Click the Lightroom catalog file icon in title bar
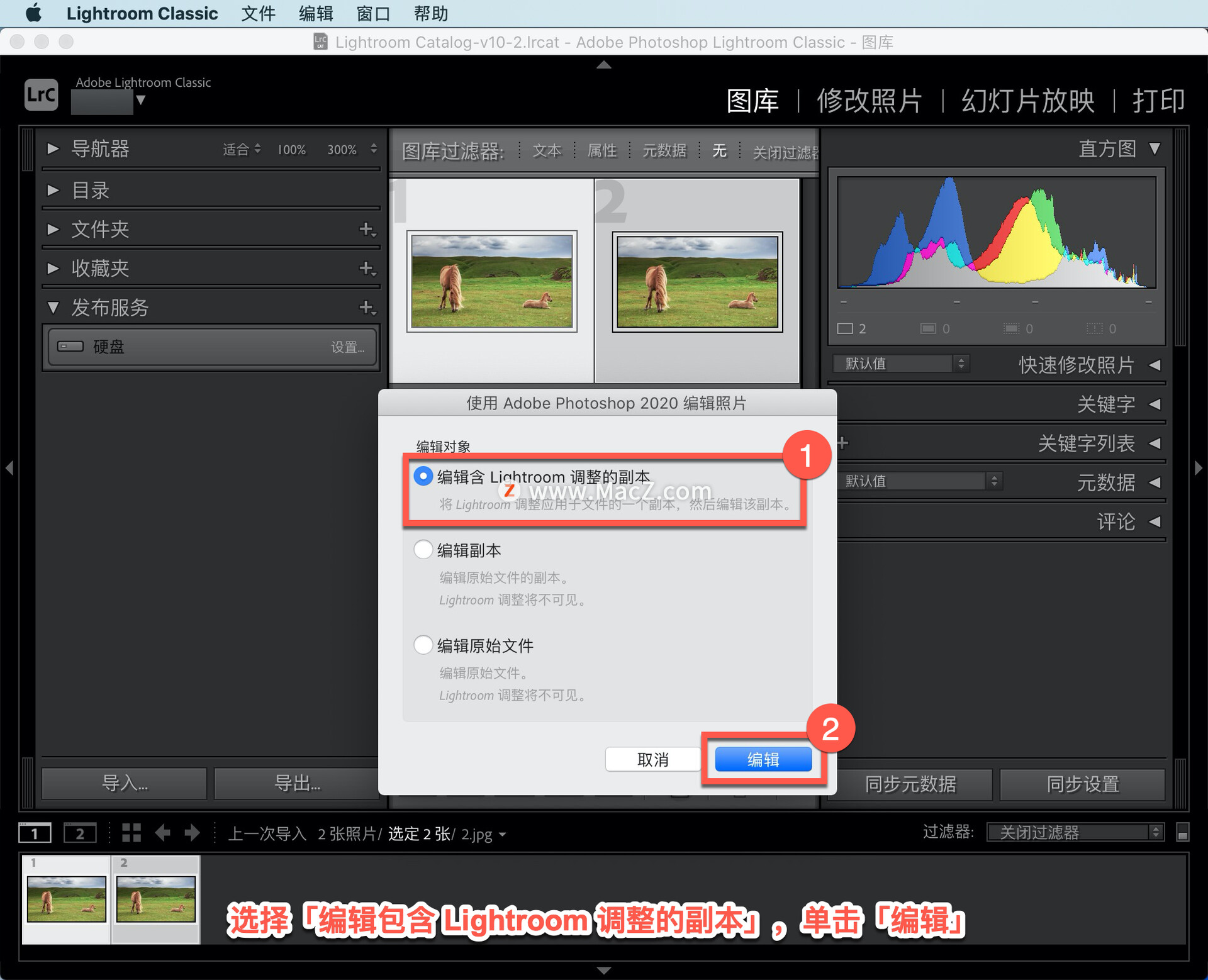This screenshot has height=980, width=1208. [x=321, y=42]
